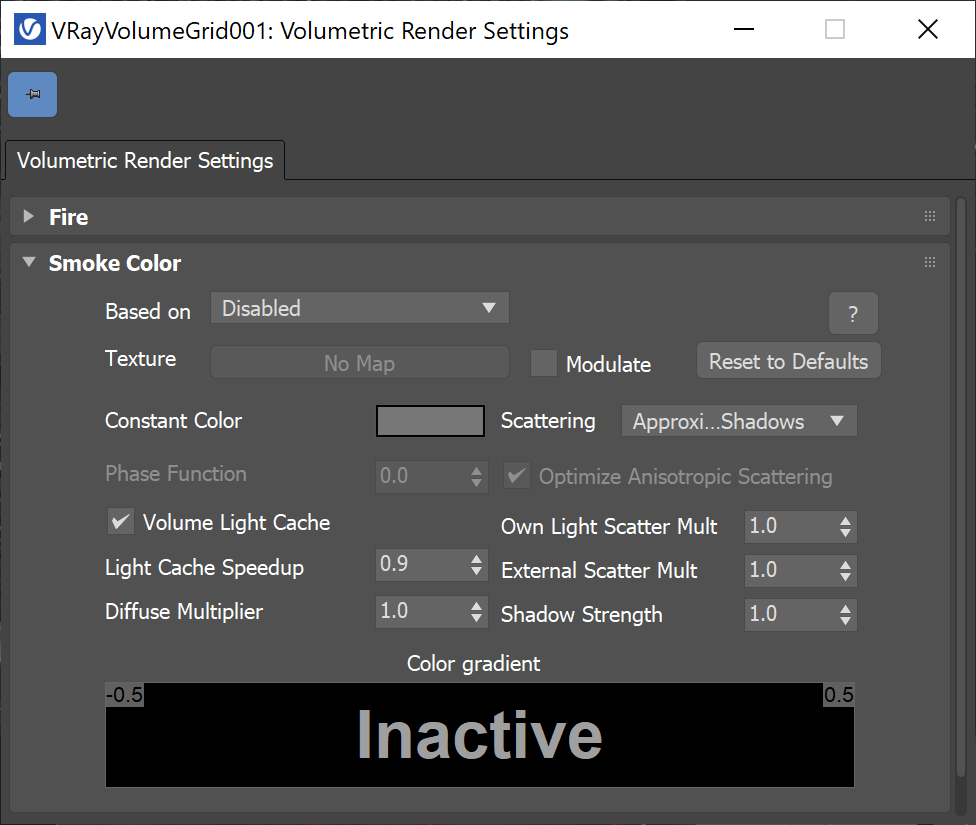
Task: Click the grip dots on the Fire rollout
Action: pos(929,216)
